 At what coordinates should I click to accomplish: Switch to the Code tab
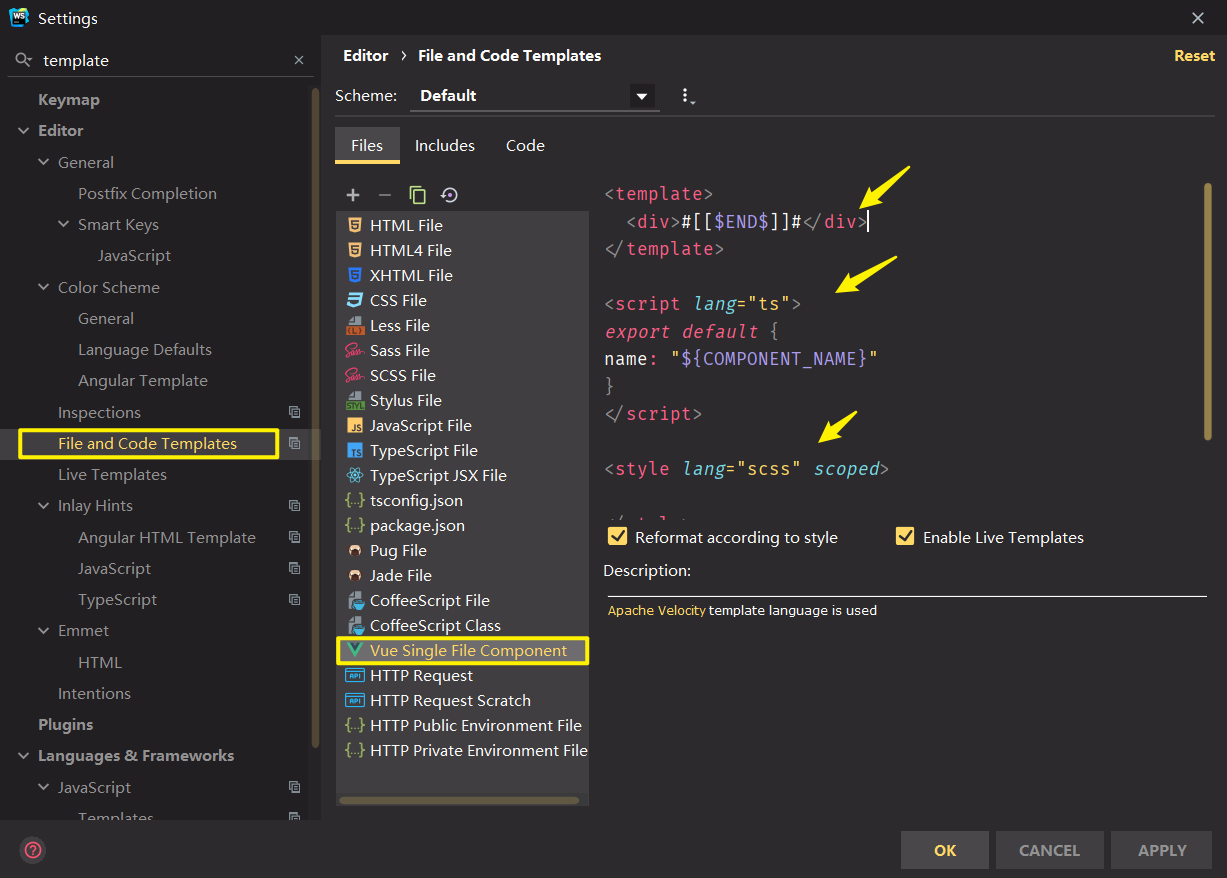pyautogui.click(x=525, y=145)
